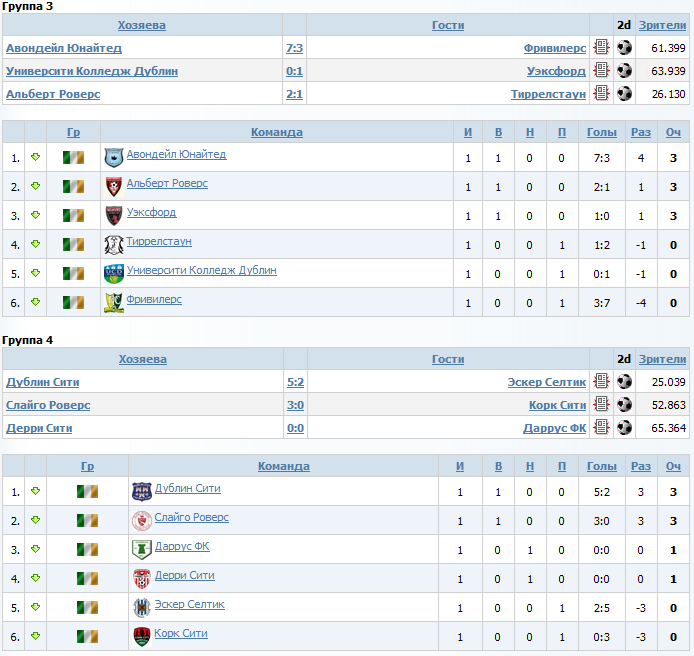The width and height of the screenshot is (694, 656).
Task: Click the 2D ball icon for Университи Колледж Дублин–Уэксфорд
Action: tap(624, 70)
